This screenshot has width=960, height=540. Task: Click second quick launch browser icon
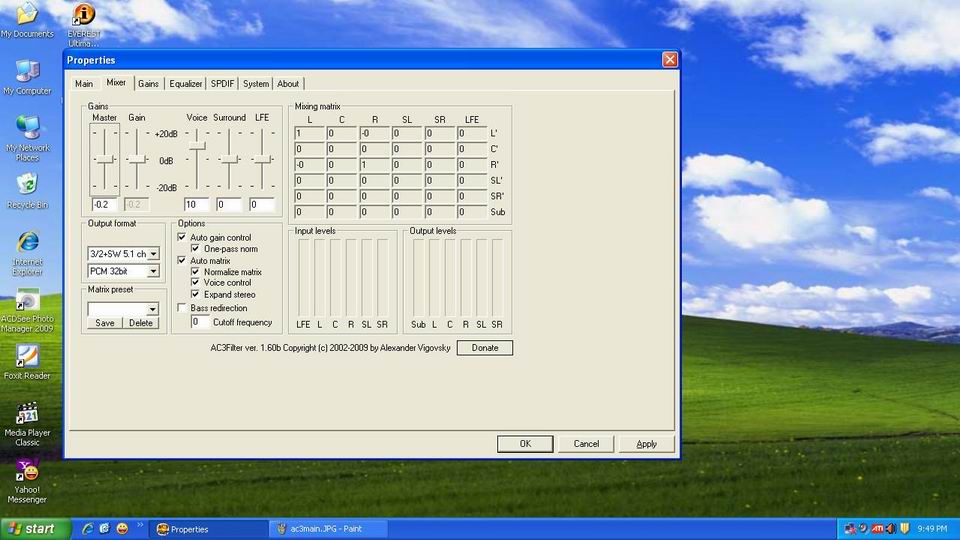[105, 528]
